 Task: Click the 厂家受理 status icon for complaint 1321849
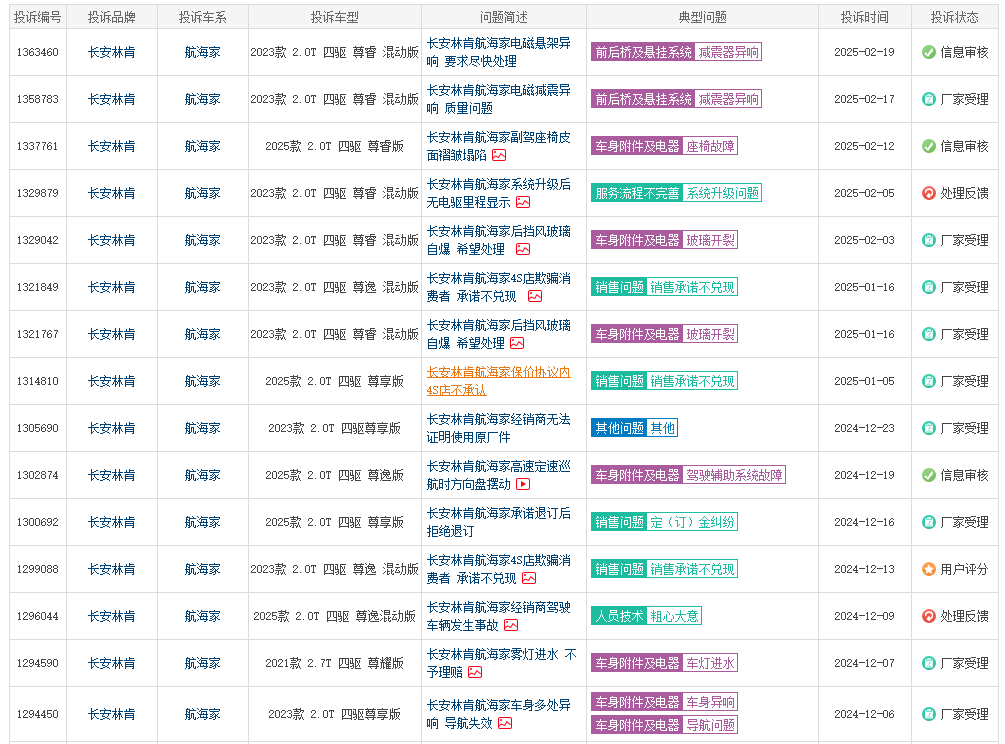tap(929, 287)
